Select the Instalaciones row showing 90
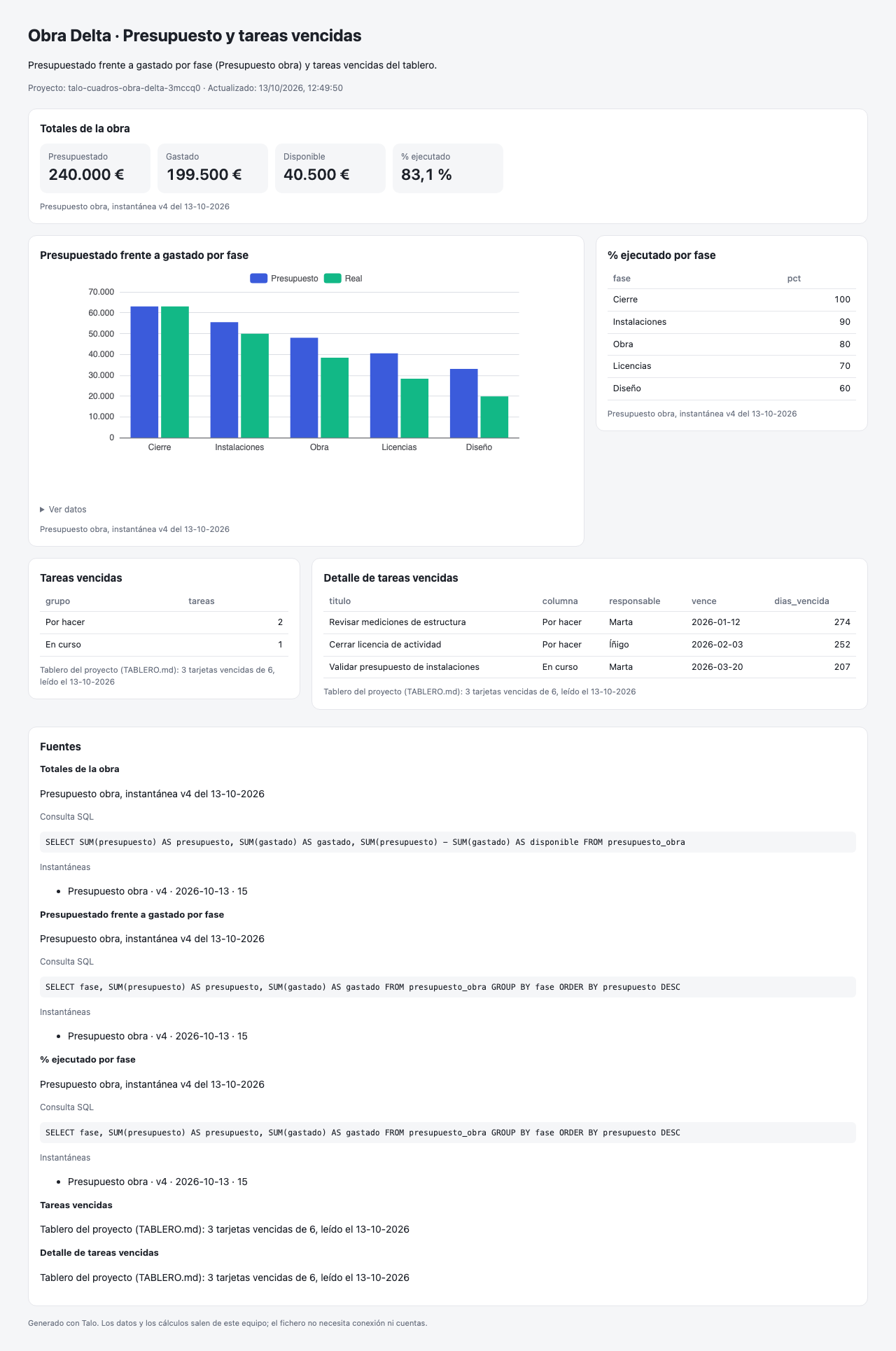896x1351 pixels. point(731,322)
